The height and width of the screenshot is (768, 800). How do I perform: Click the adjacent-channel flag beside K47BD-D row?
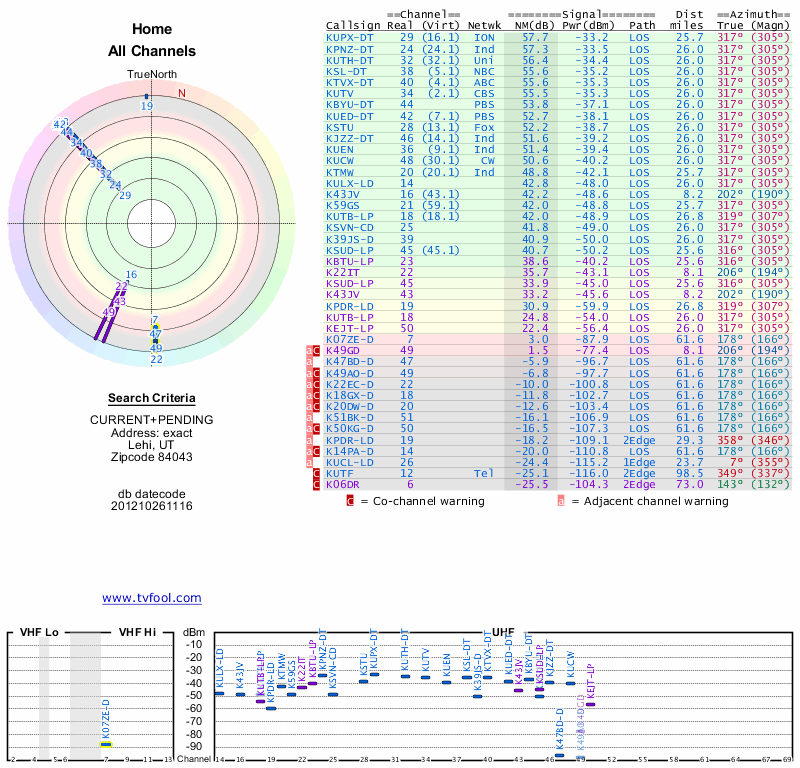click(x=309, y=362)
